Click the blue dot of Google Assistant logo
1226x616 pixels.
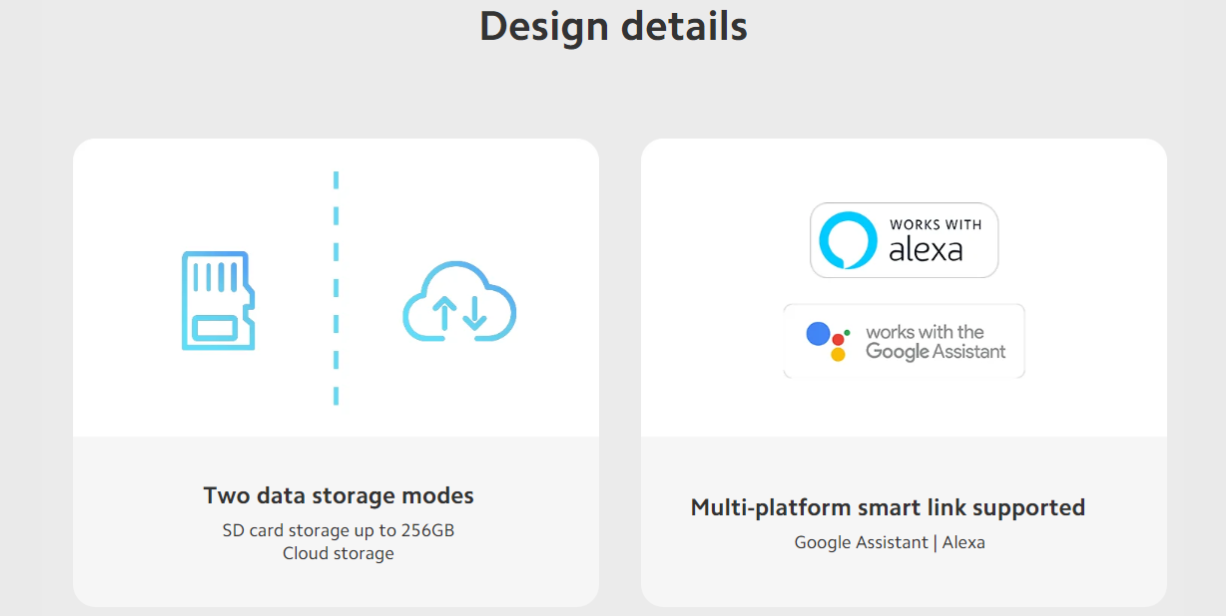(x=819, y=334)
